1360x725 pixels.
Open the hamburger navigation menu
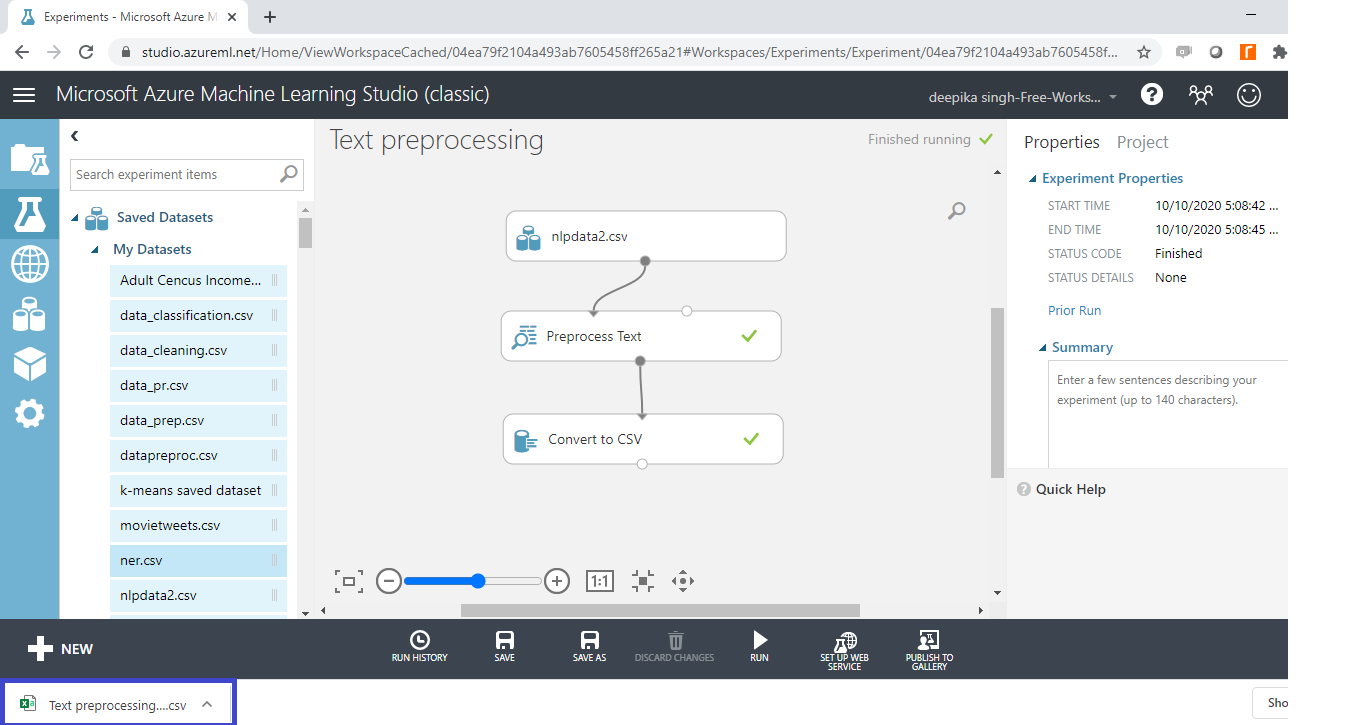(24, 95)
